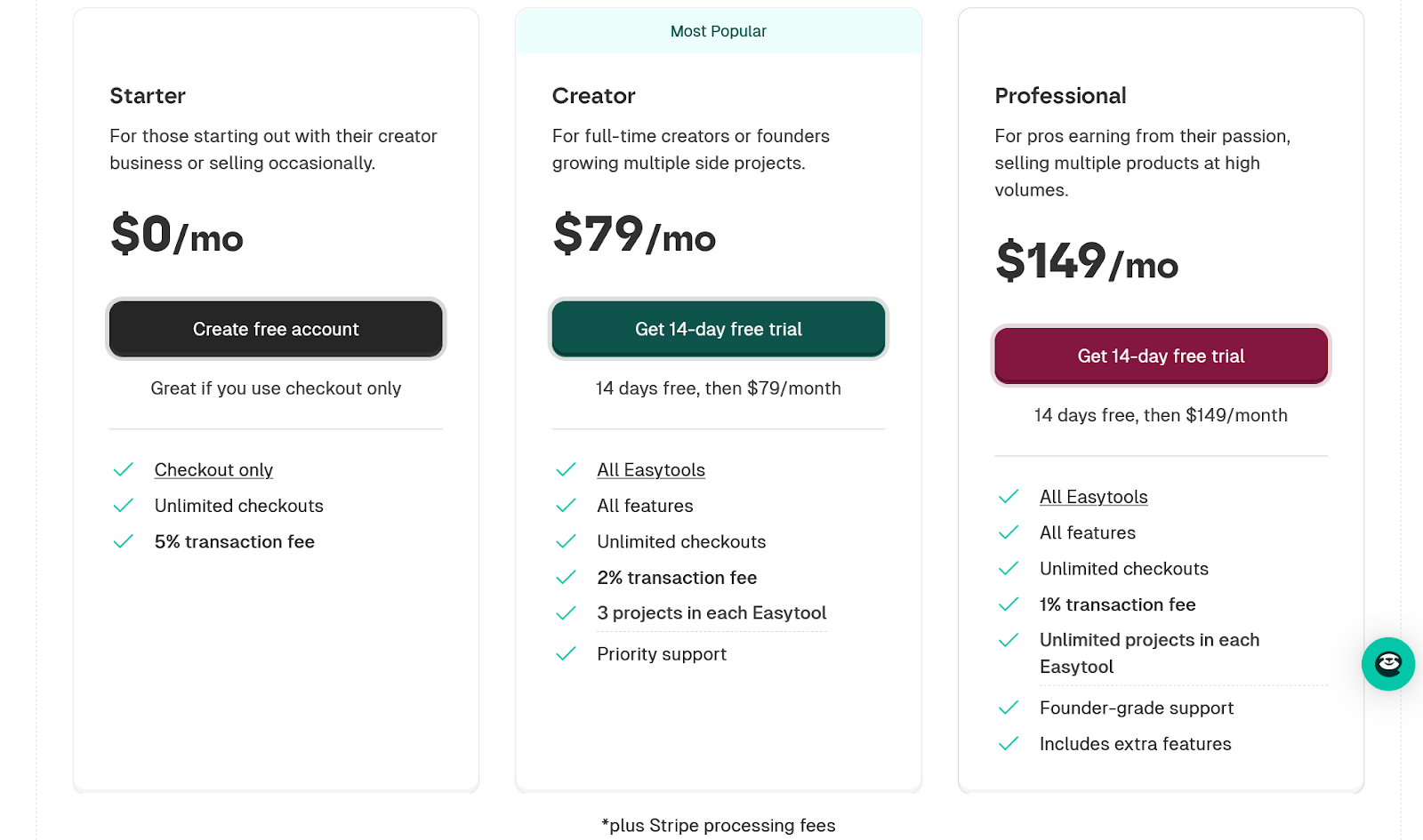Viewport: 1423px width, 840px height.
Task: Click the Professional plan heading
Action: pos(1060,95)
